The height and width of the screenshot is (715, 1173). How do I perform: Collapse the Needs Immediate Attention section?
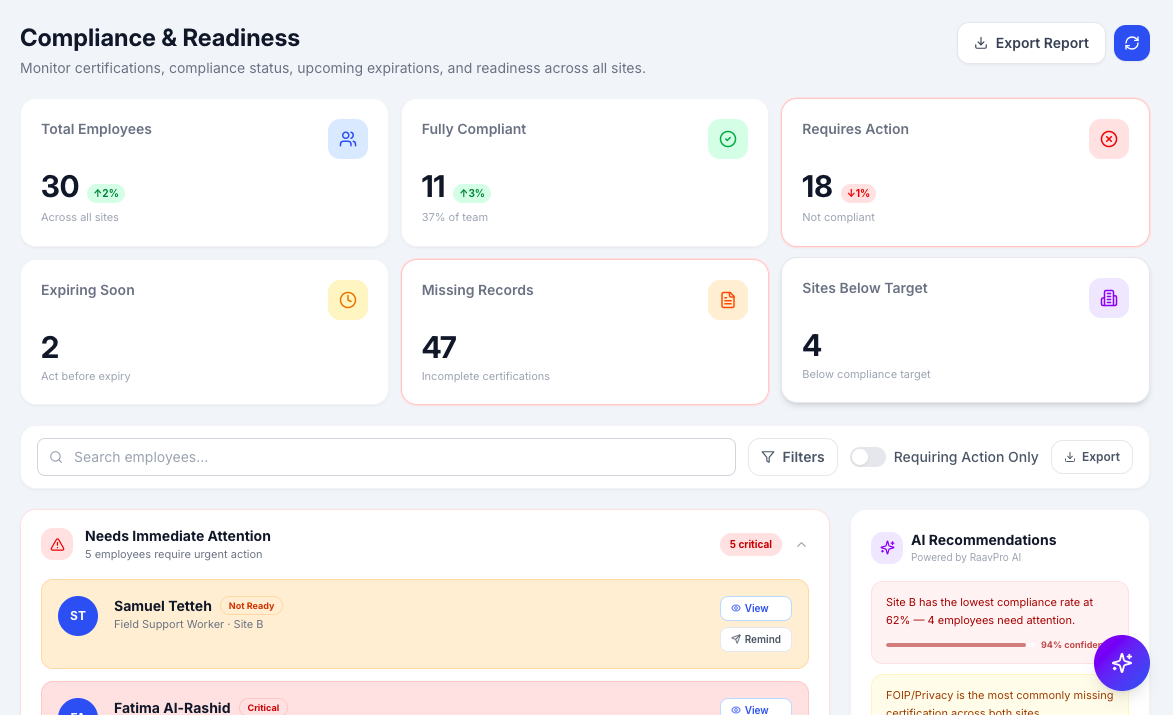point(801,544)
